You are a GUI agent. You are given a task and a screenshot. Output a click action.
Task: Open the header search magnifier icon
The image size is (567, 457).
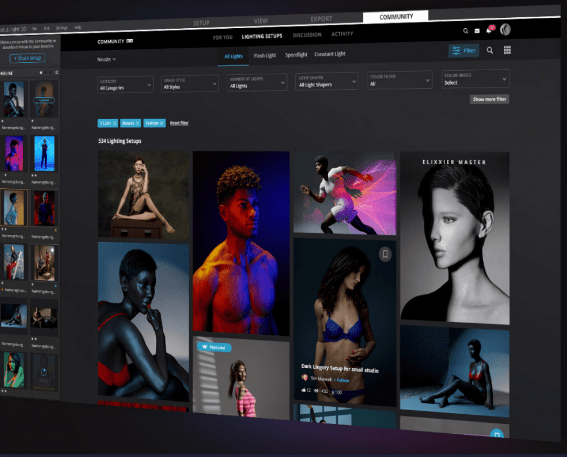(x=465, y=31)
